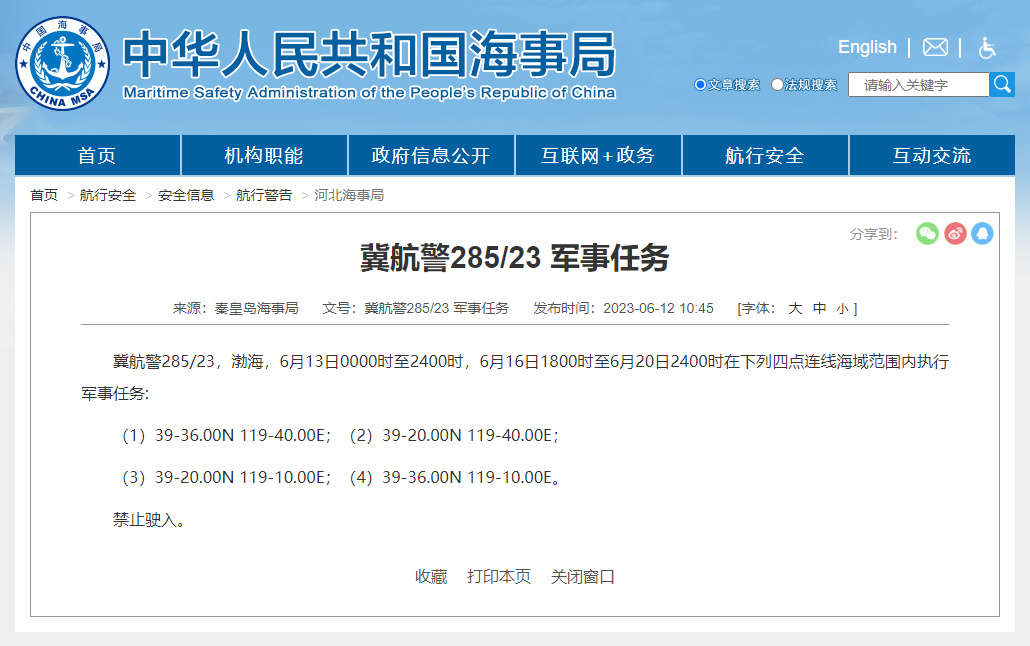Go to 安全信息 in the breadcrumb
Image resolution: width=1030 pixels, height=646 pixels.
[186, 195]
